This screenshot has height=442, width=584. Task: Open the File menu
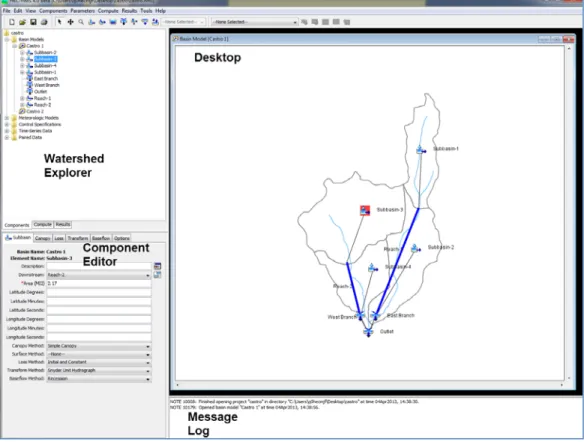[x=7, y=11]
